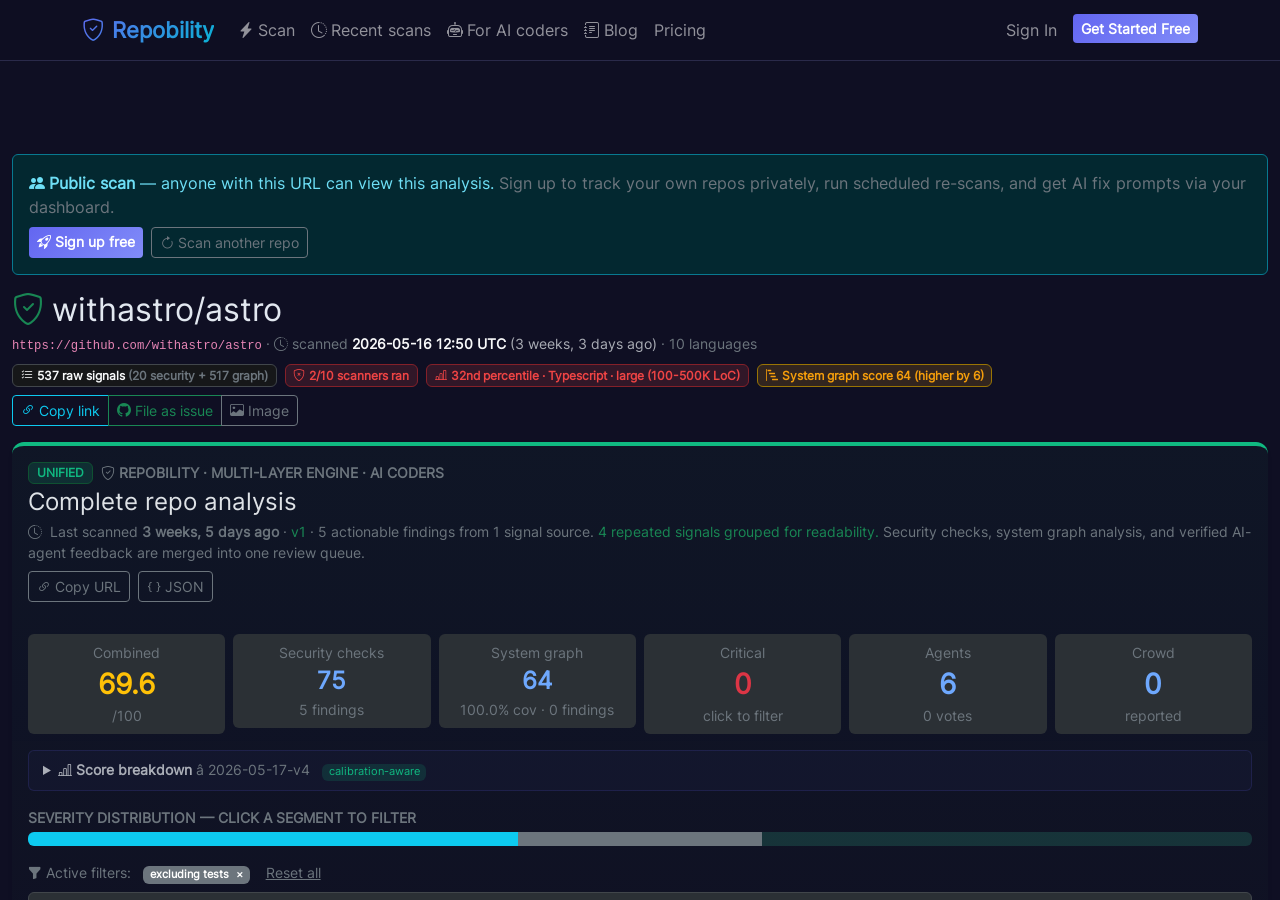Click the Agents 6 card
The image size is (1280, 900).
(x=948, y=684)
